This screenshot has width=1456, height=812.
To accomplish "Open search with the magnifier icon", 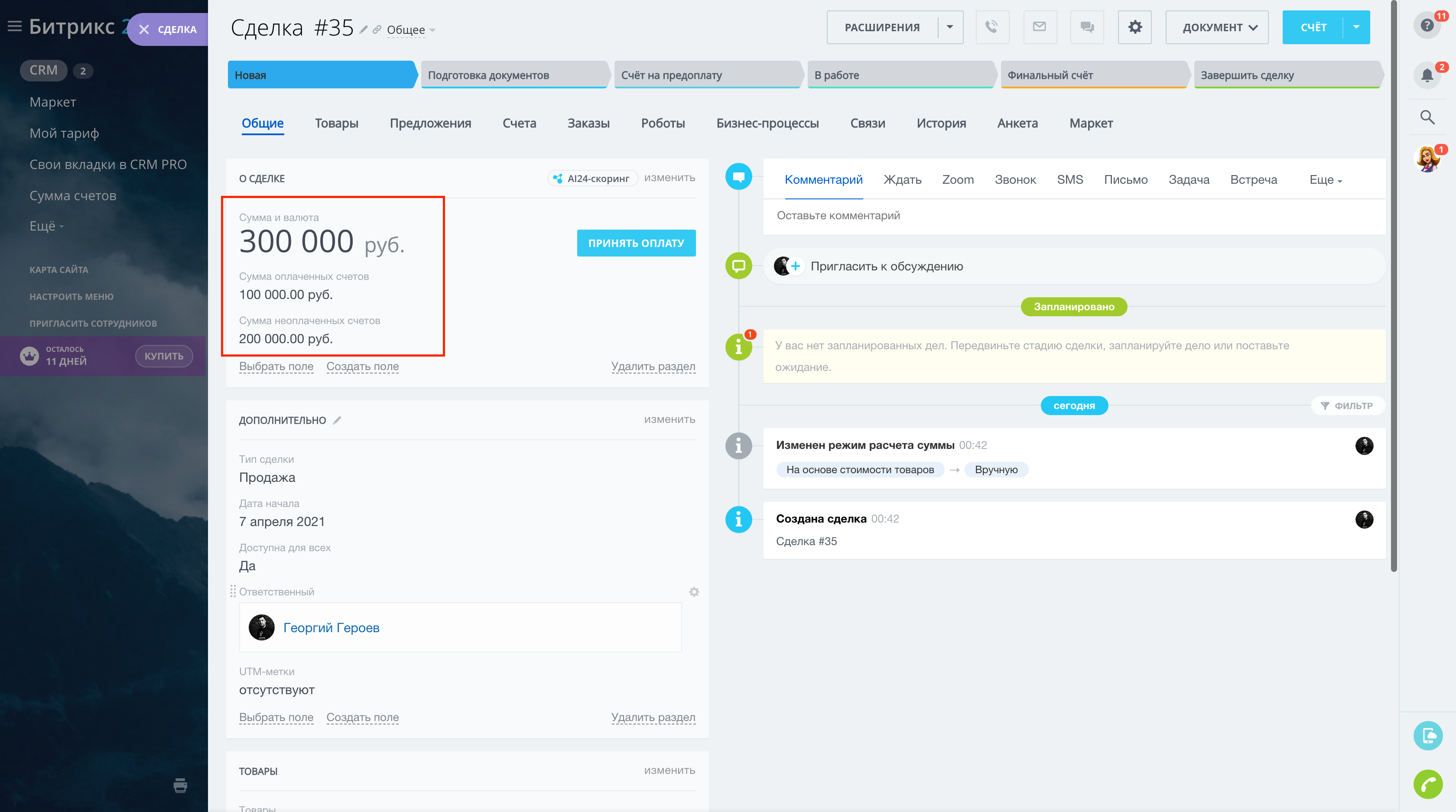I will 1427,117.
